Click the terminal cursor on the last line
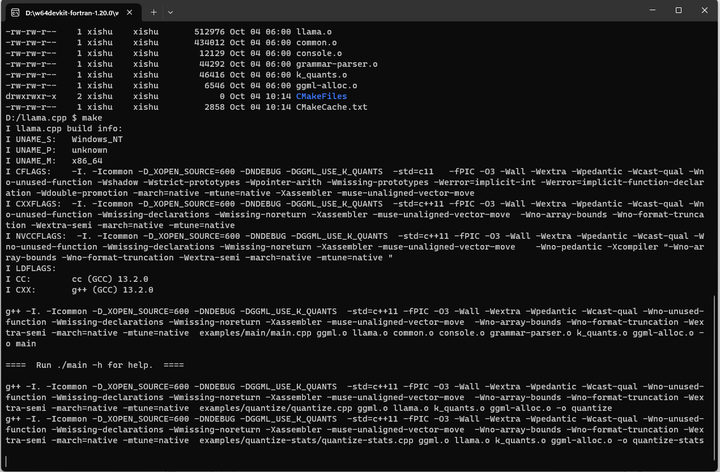Viewport: 720px width, 472px height. tap(6, 461)
